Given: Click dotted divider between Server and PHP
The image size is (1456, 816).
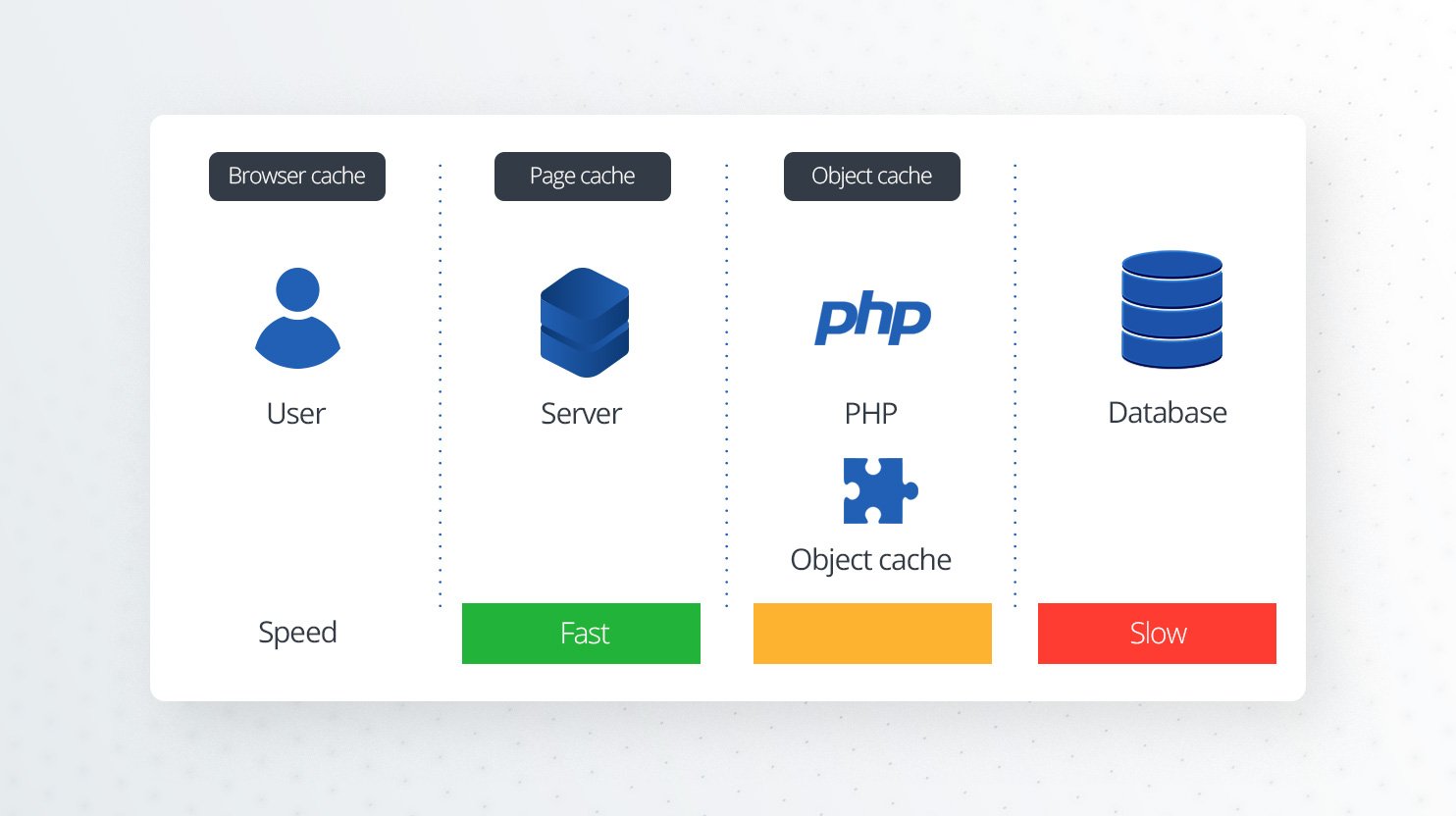Looking at the screenshot, I should tap(726, 382).
